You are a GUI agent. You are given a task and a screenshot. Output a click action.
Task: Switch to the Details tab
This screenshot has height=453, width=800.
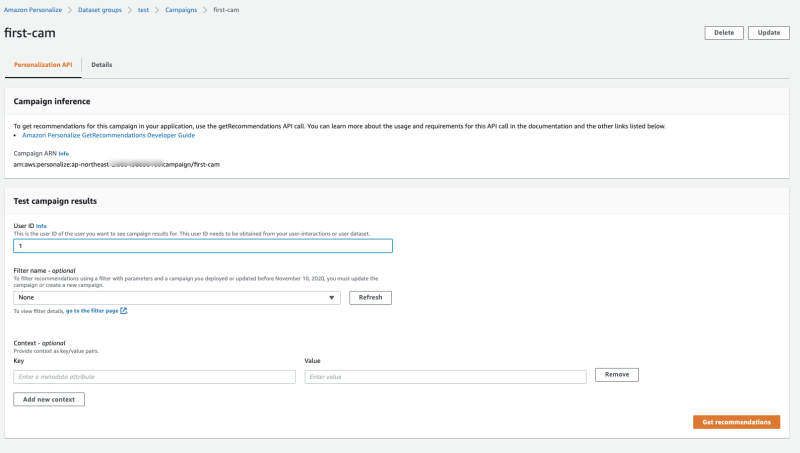(x=101, y=65)
